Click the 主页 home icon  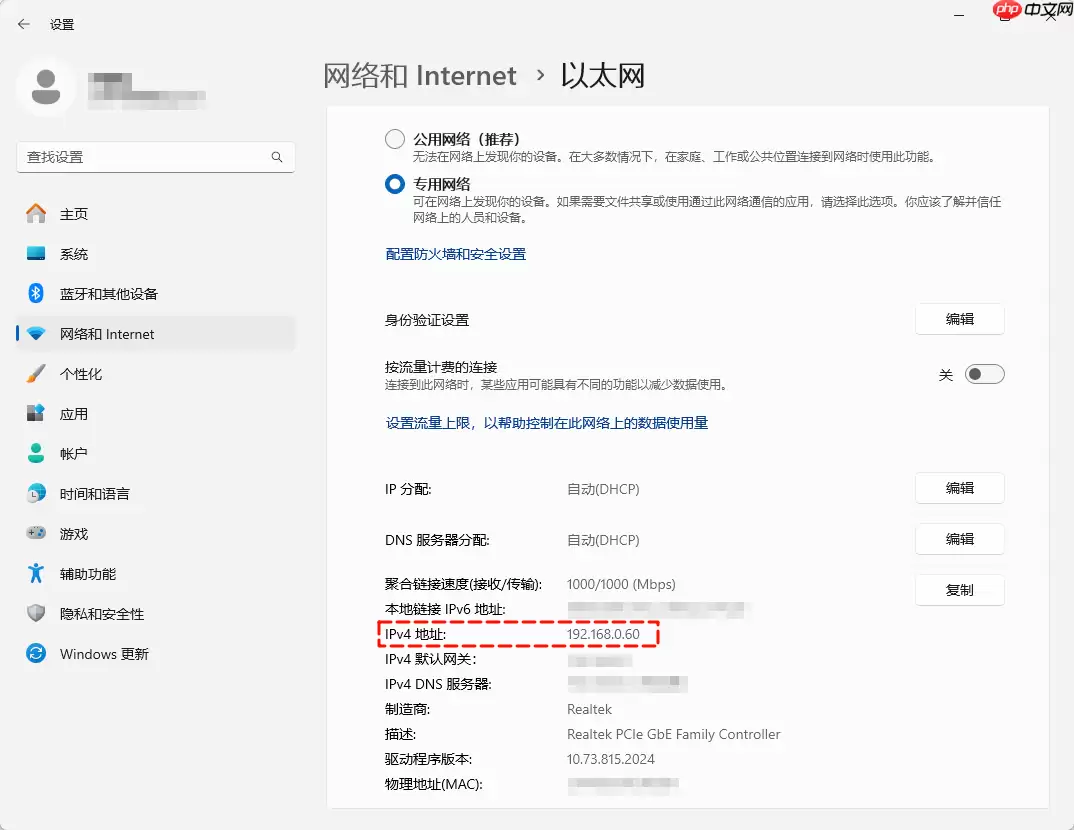36,214
